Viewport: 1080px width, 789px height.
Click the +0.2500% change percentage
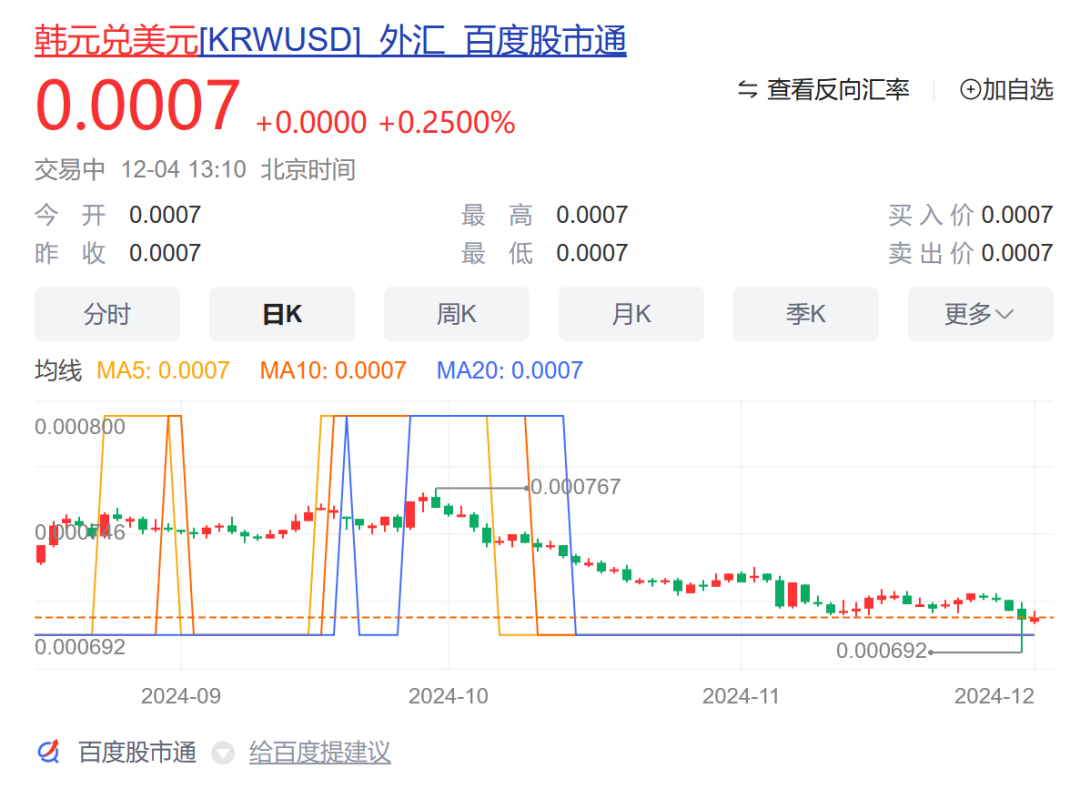[446, 123]
